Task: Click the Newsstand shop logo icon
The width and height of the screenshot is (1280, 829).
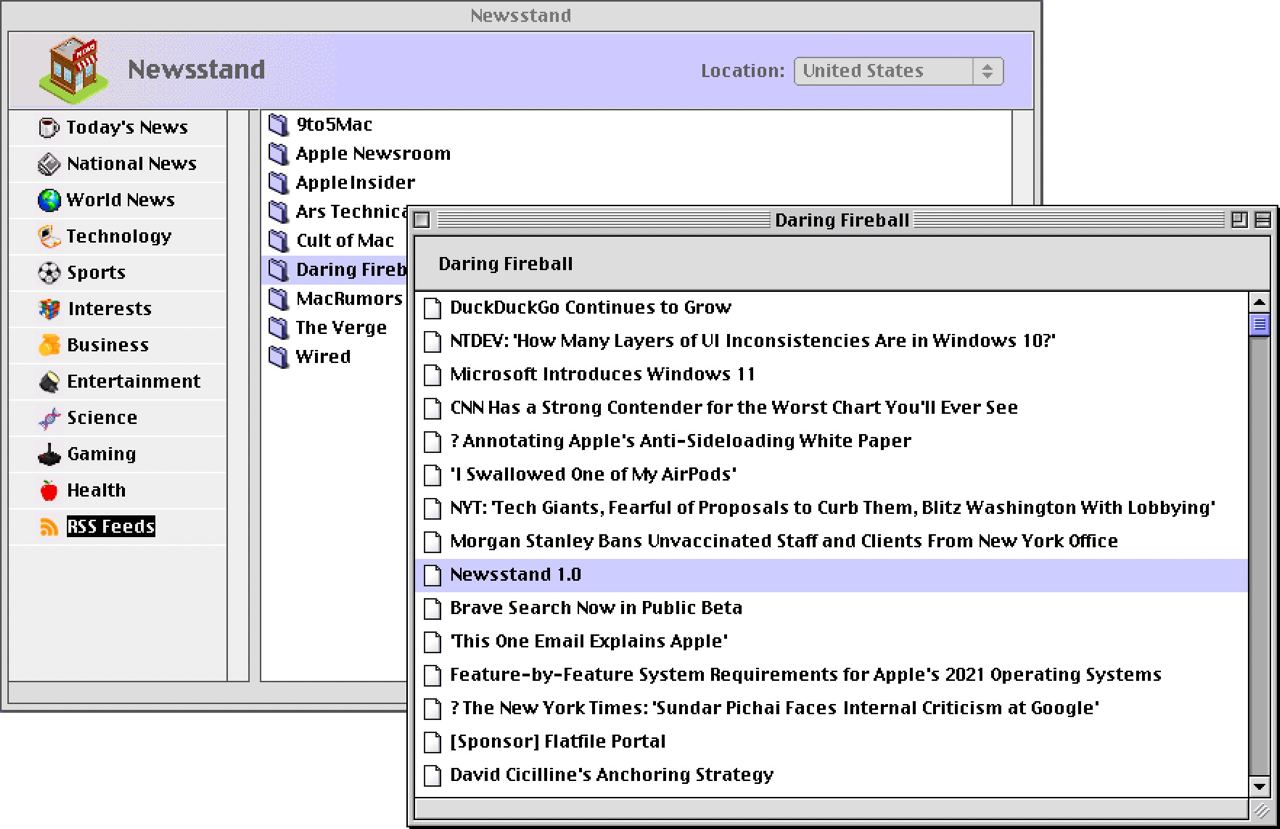Action: [73, 71]
